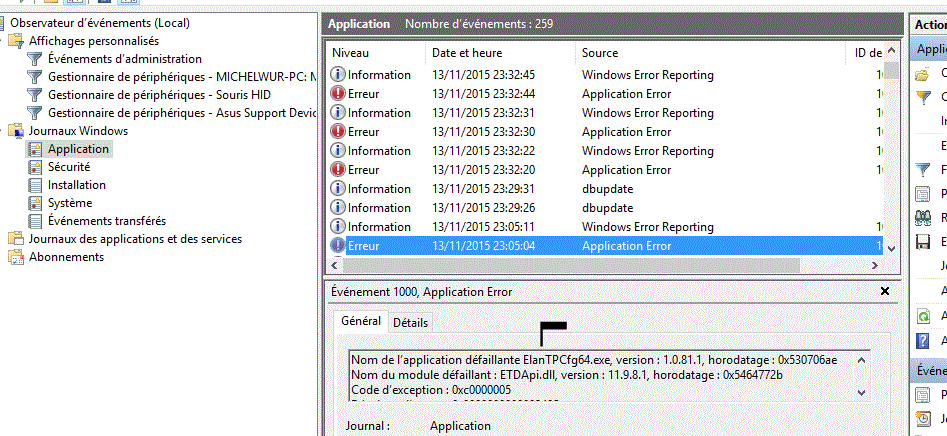
Task: Select the dbupdate event at 23:29:31
Action: [606, 188]
